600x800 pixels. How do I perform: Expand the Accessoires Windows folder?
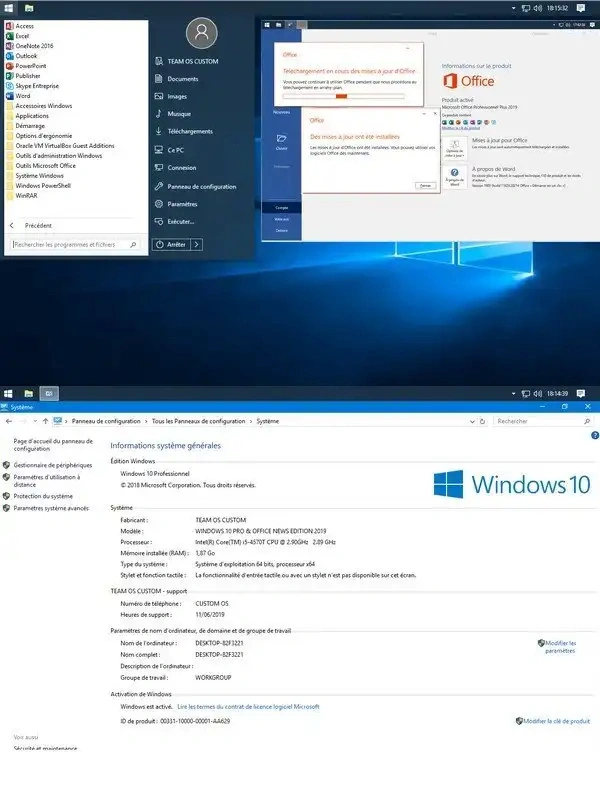point(43,105)
